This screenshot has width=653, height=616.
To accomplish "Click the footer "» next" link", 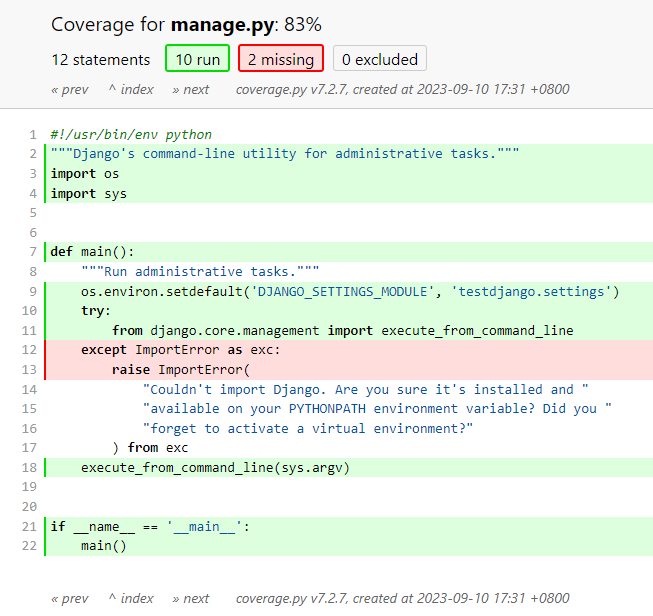I will click(x=190, y=599).
